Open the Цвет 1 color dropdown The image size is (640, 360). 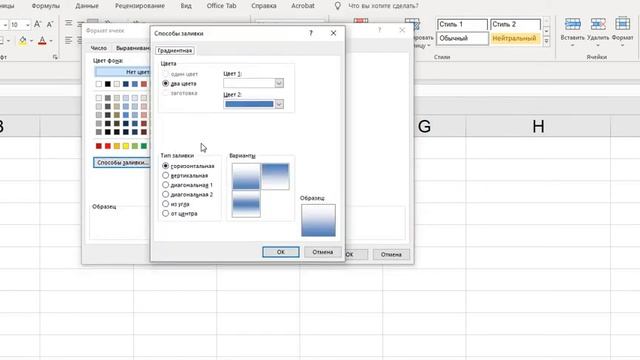[279, 83]
